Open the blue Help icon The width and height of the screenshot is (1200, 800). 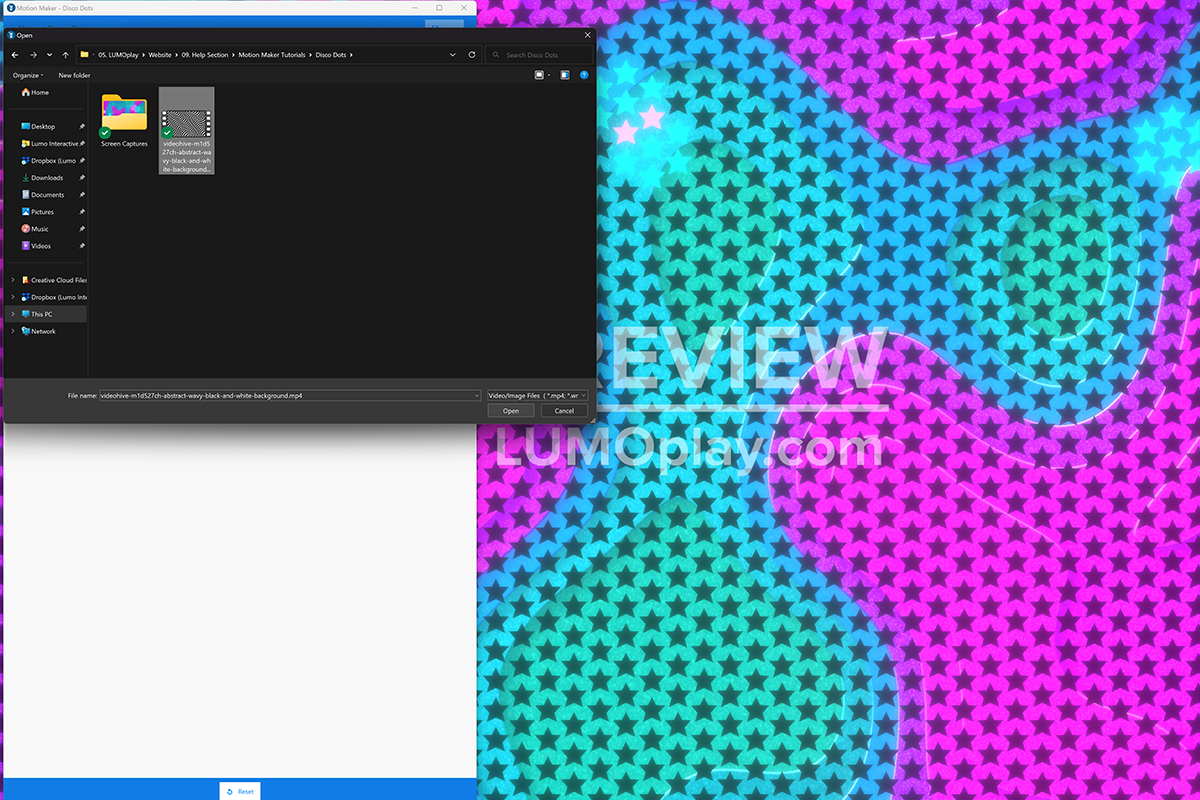pos(584,75)
